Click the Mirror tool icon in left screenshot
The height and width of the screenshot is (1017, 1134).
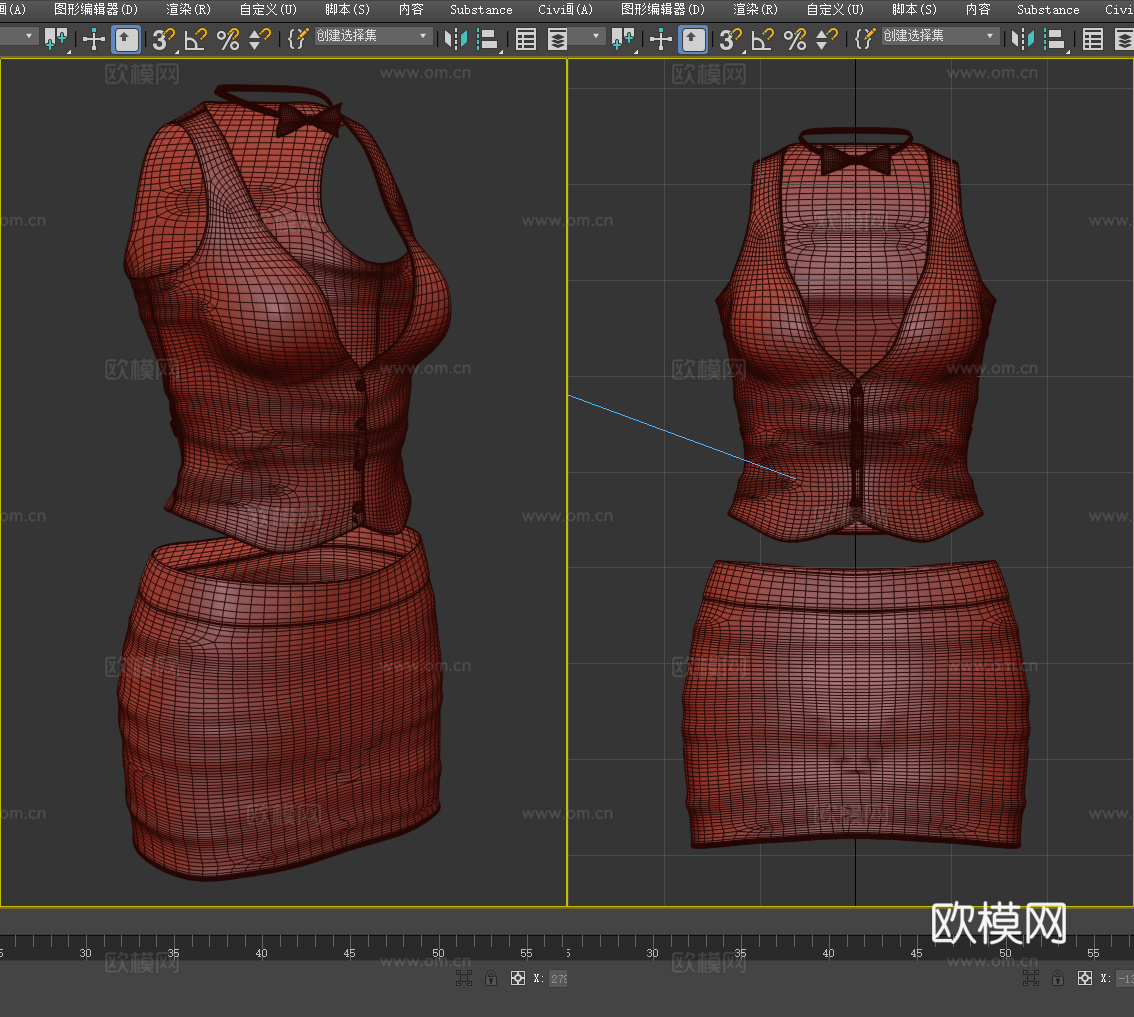456,39
